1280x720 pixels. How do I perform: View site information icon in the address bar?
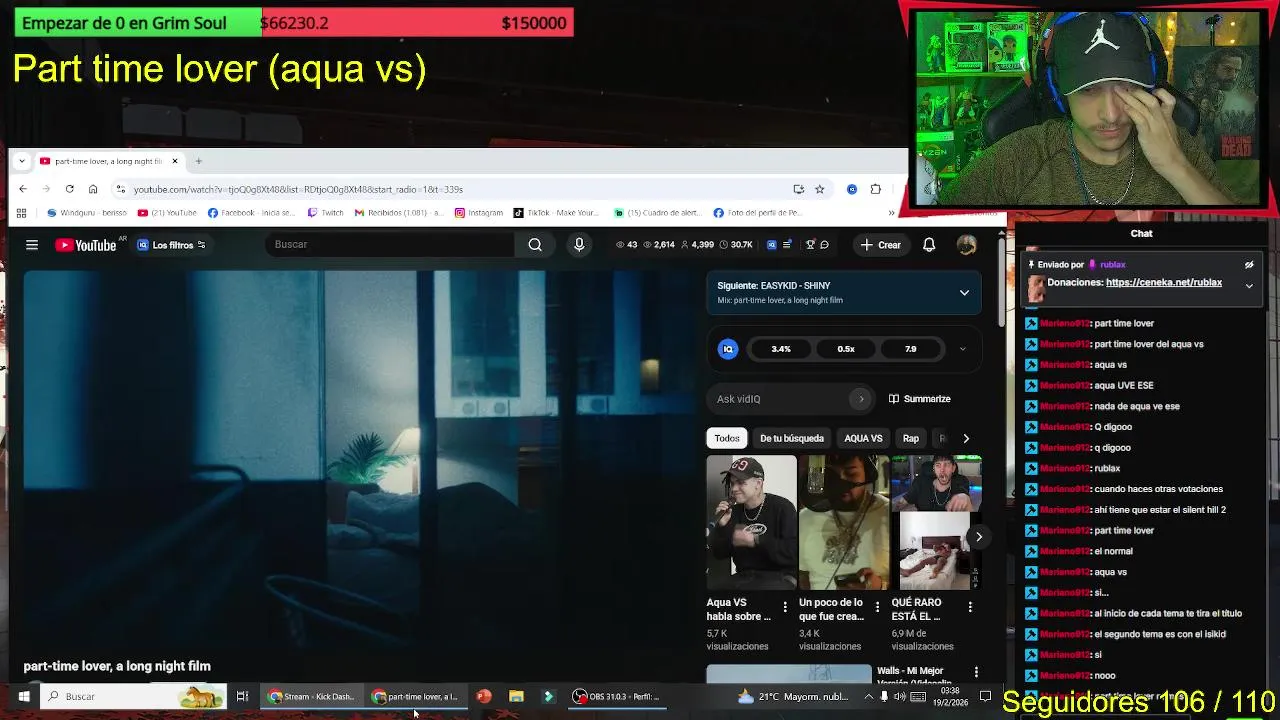[x=121, y=189]
